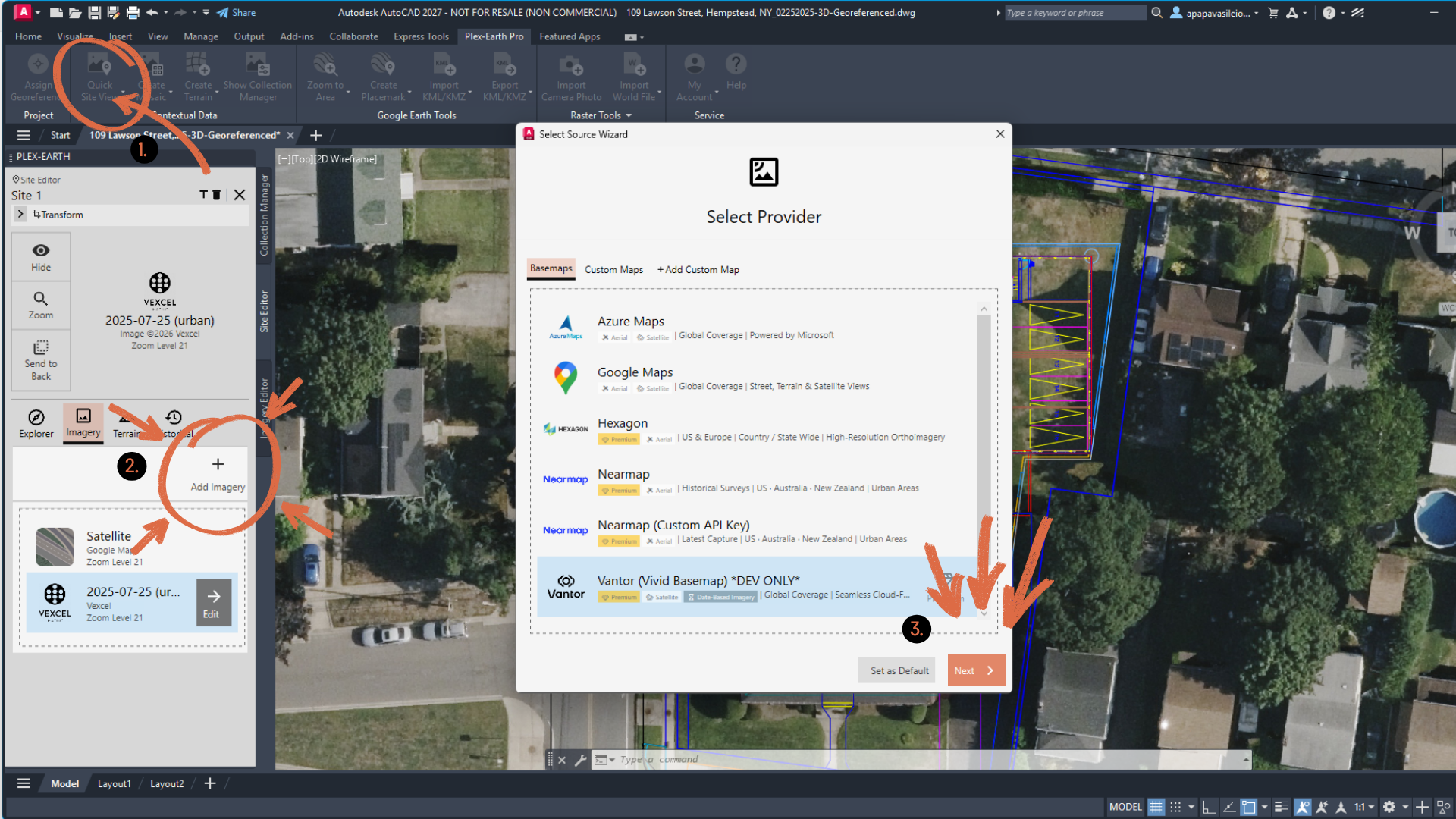1456x819 pixels.
Task: Choose Hexagon provider
Action: pyautogui.click(x=756, y=429)
